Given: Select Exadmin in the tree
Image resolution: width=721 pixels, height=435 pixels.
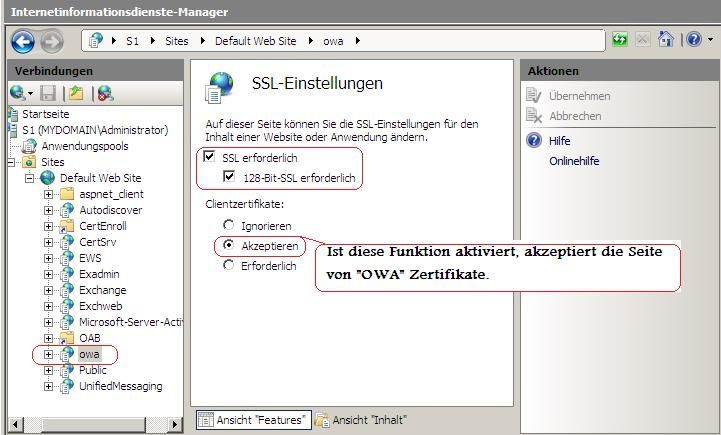Looking at the screenshot, I should (x=99, y=274).
